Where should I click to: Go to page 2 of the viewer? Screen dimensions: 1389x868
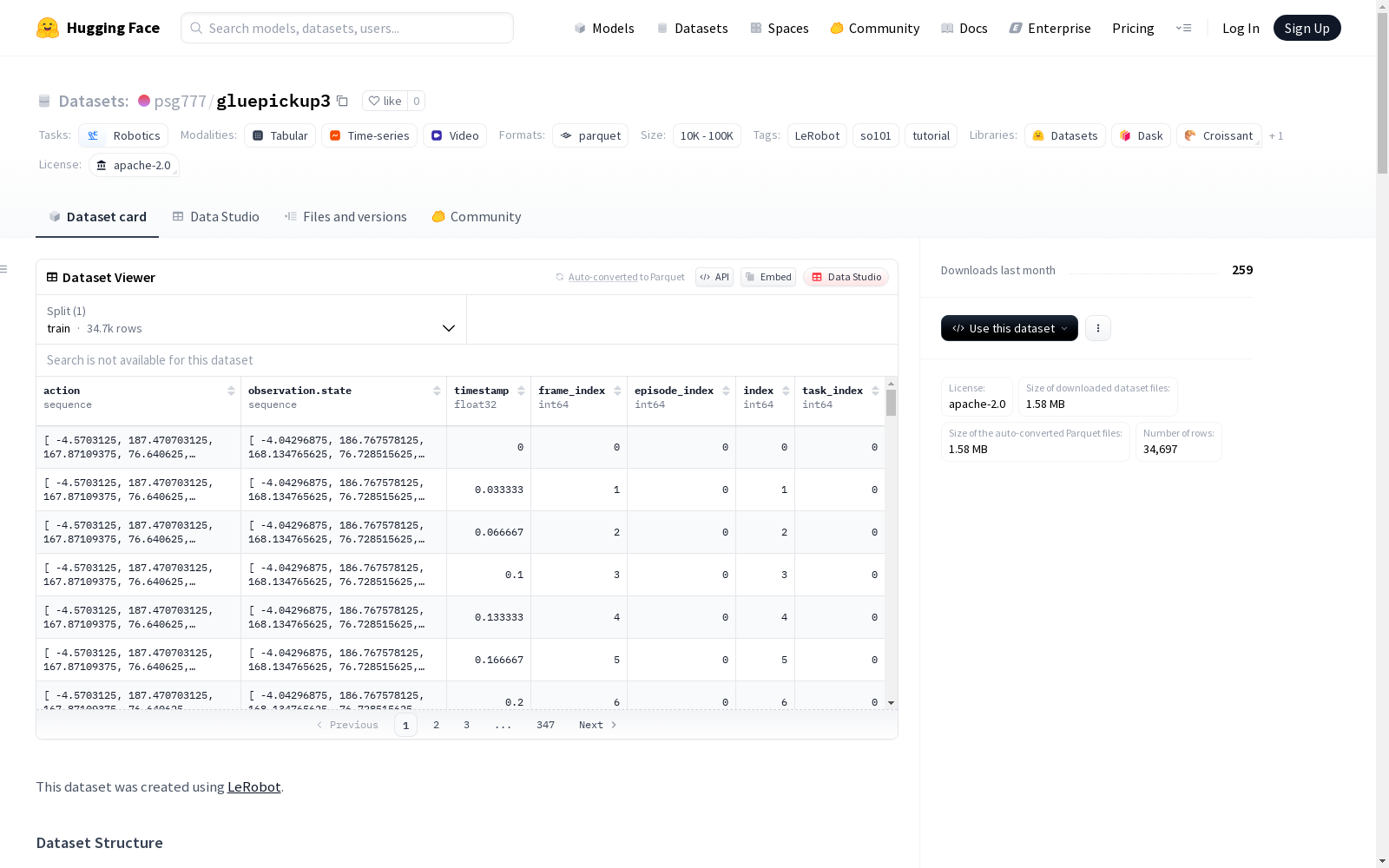coord(436,725)
